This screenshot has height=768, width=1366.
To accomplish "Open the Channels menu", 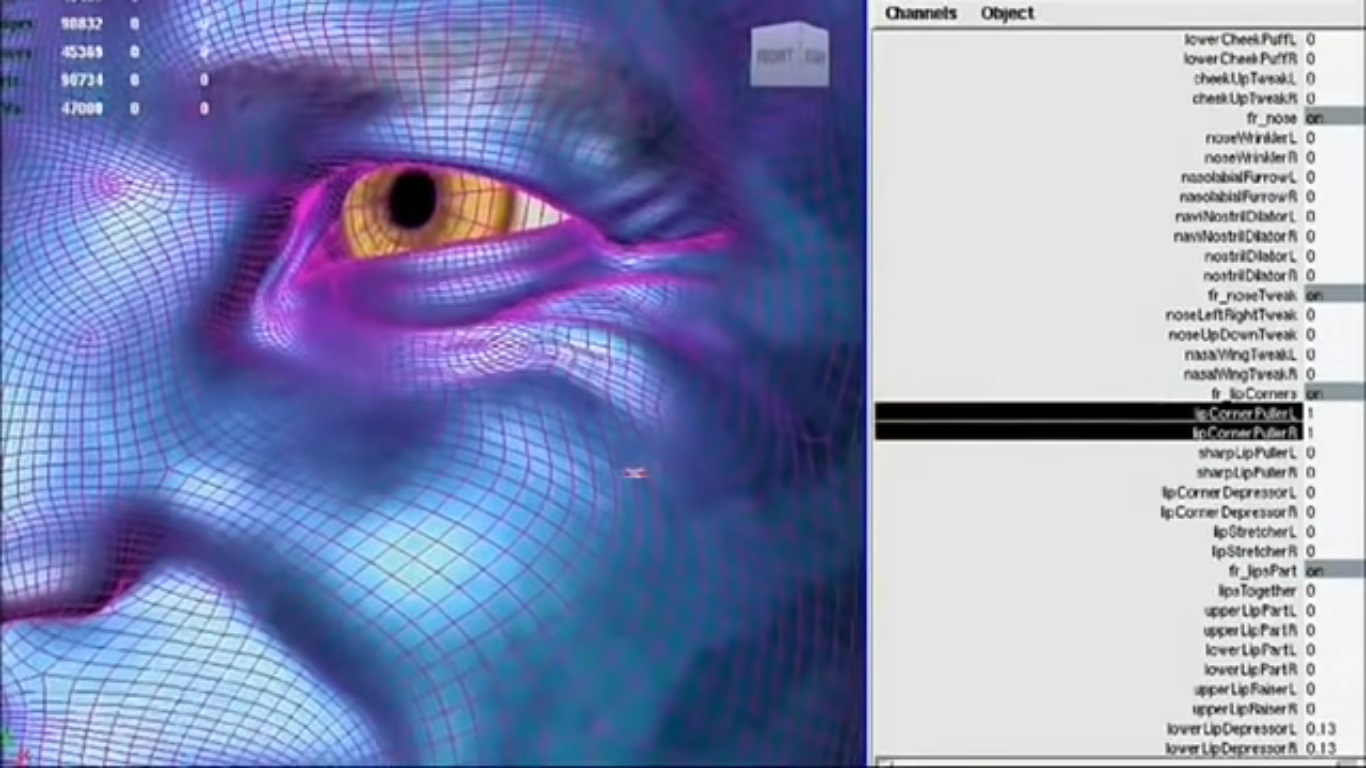I will coord(920,13).
